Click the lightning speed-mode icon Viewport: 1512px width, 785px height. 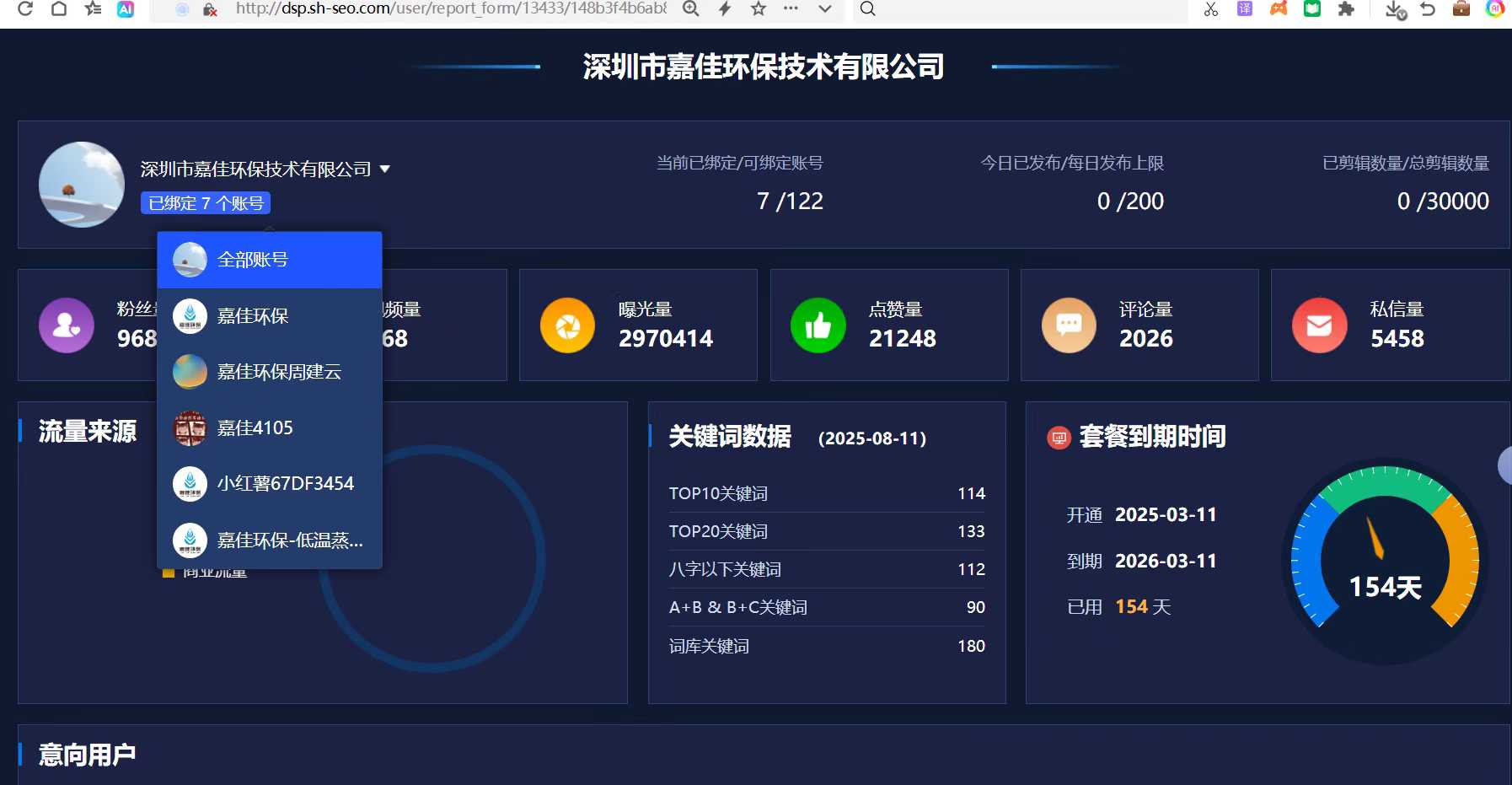[724, 8]
